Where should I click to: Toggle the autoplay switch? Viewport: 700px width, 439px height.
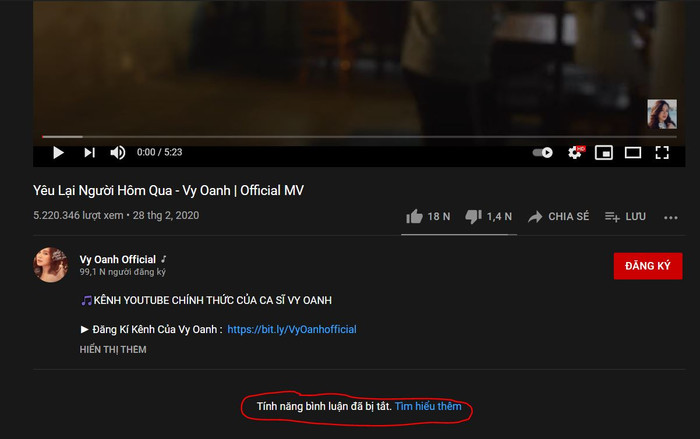pos(542,152)
